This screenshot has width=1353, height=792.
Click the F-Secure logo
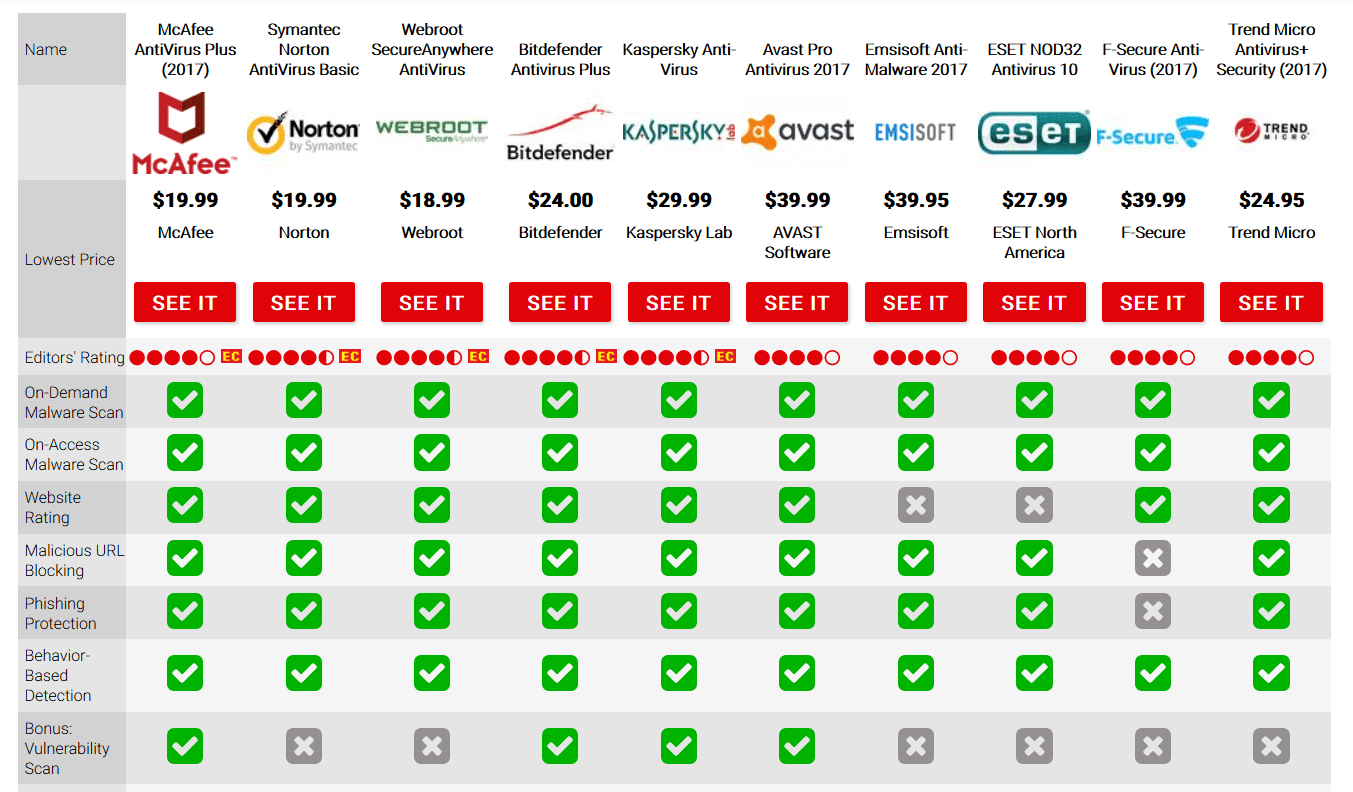1152,133
